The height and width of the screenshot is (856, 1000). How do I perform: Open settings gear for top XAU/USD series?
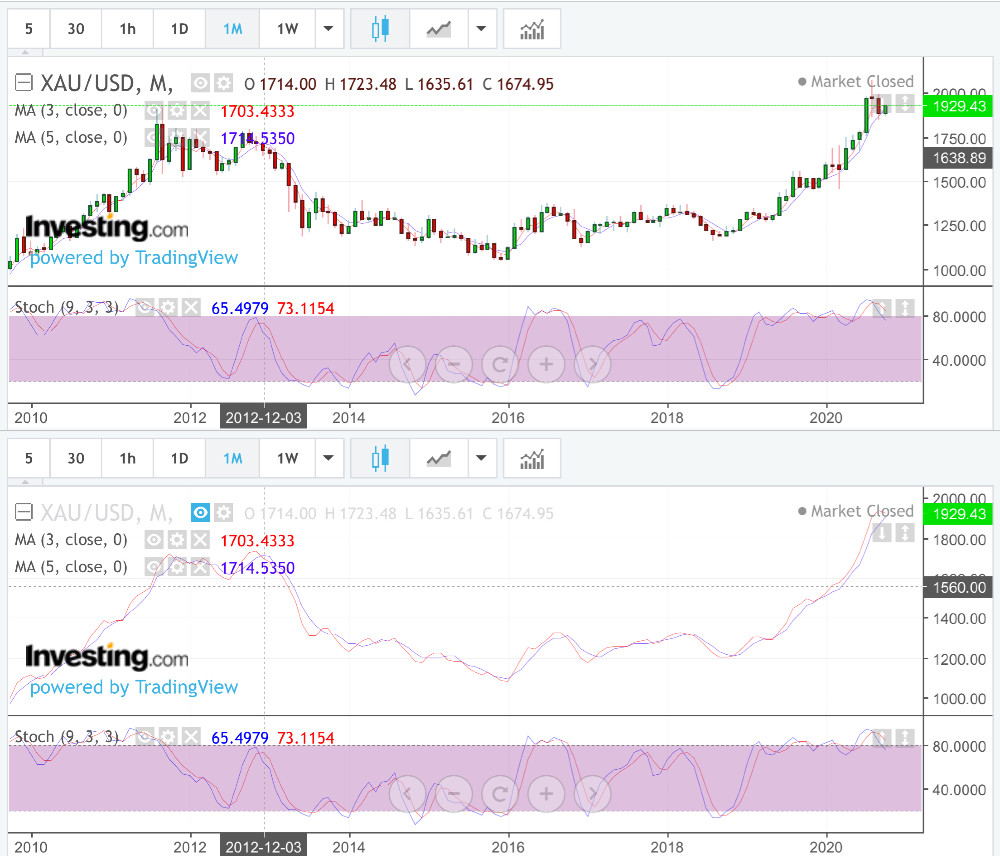pyautogui.click(x=223, y=83)
